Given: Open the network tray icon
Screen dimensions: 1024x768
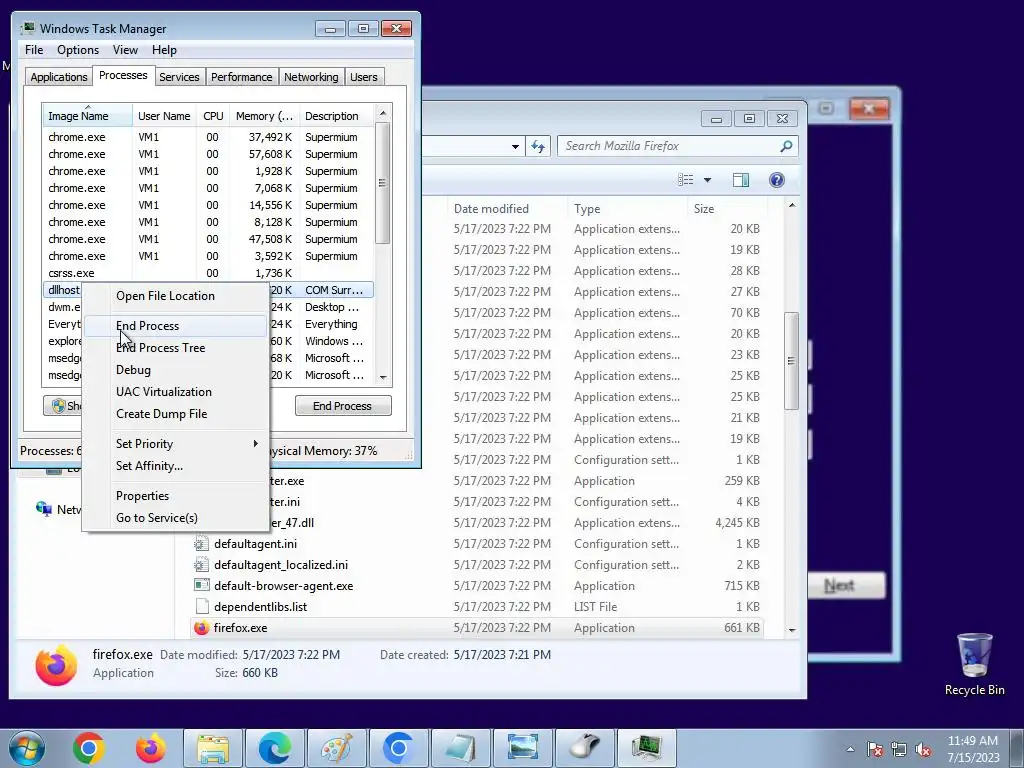Looking at the screenshot, I should (x=899, y=749).
